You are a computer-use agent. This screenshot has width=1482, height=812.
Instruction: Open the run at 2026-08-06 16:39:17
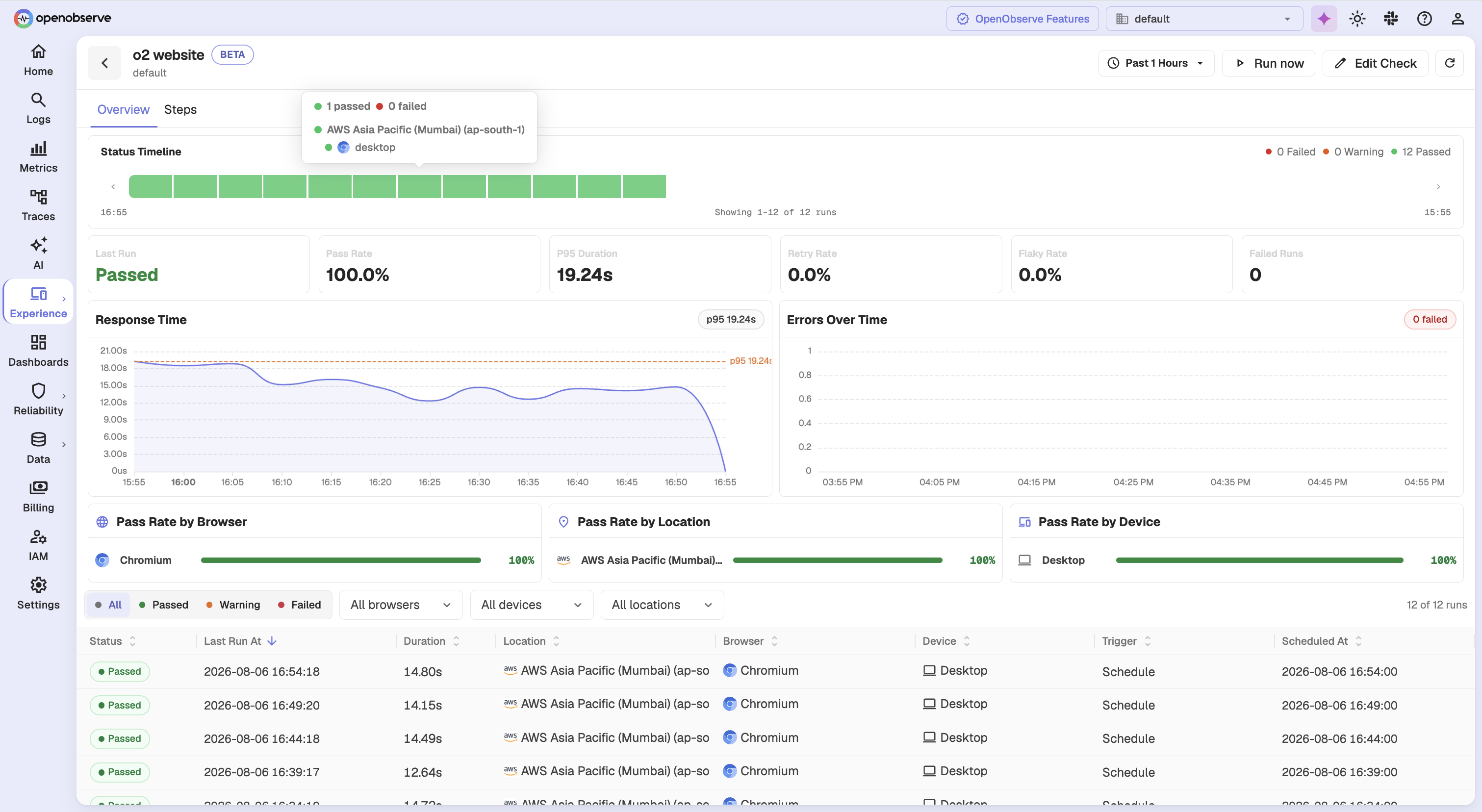click(775, 772)
